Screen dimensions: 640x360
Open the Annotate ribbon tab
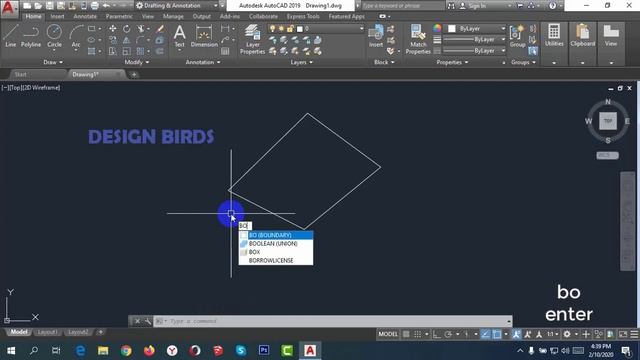click(85, 16)
